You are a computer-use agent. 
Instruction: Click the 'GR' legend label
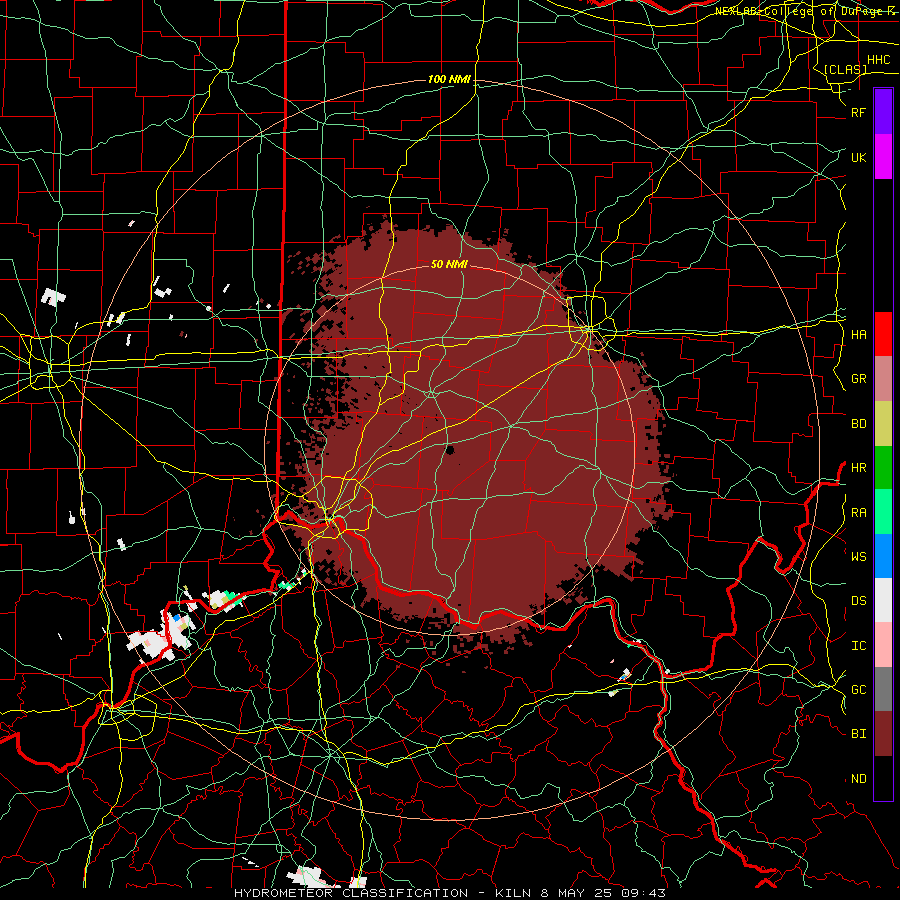click(859, 379)
